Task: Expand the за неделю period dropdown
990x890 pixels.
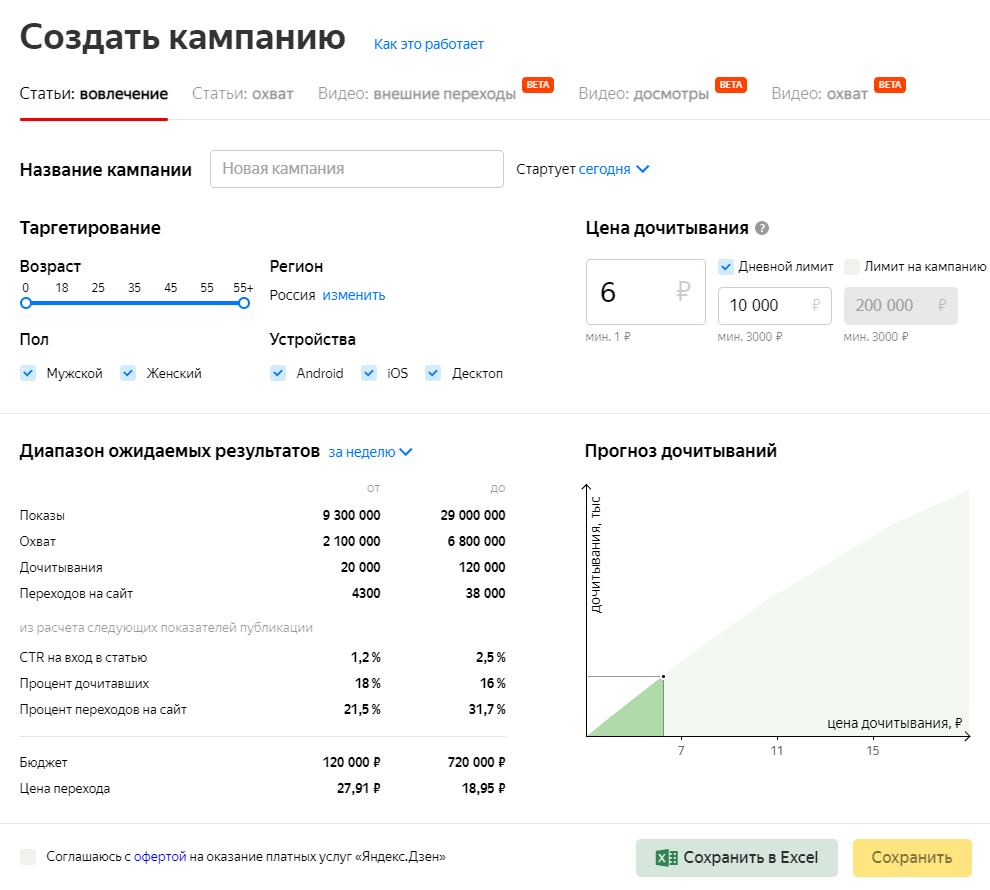Action: click(x=370, y=452)
